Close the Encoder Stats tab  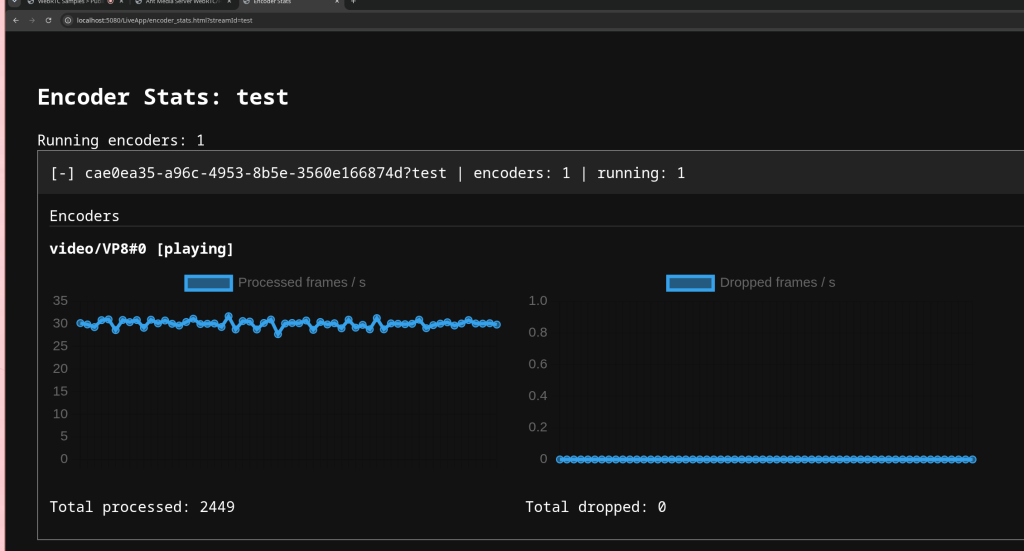[x=337, y=2]
